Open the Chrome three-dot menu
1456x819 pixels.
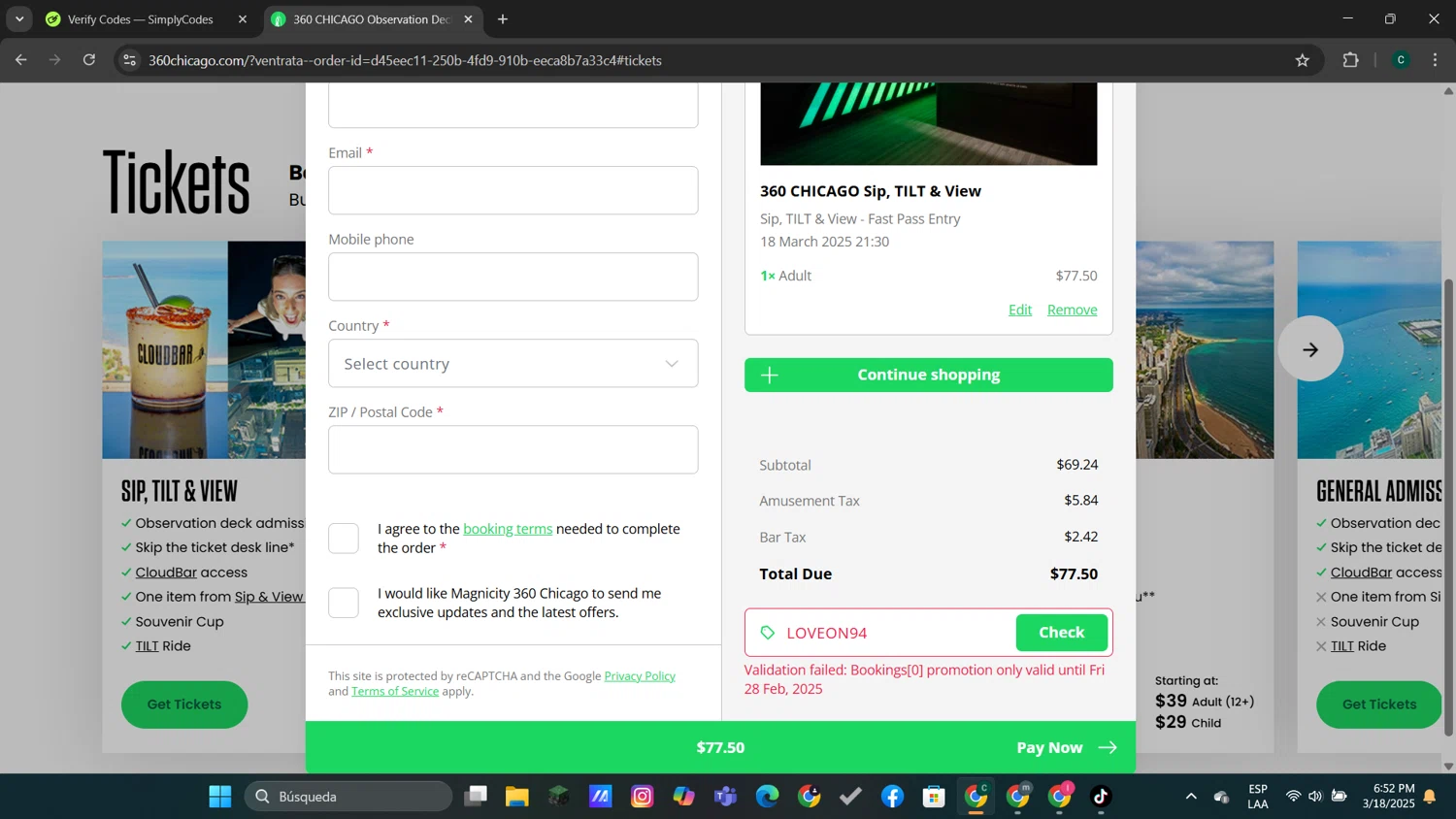tap(1435, 60)
